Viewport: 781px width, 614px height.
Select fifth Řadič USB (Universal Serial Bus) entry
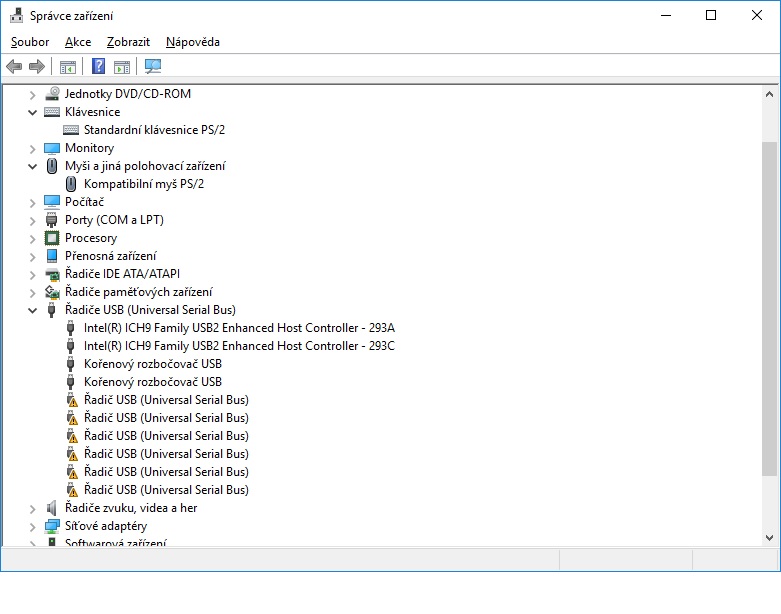166,472
